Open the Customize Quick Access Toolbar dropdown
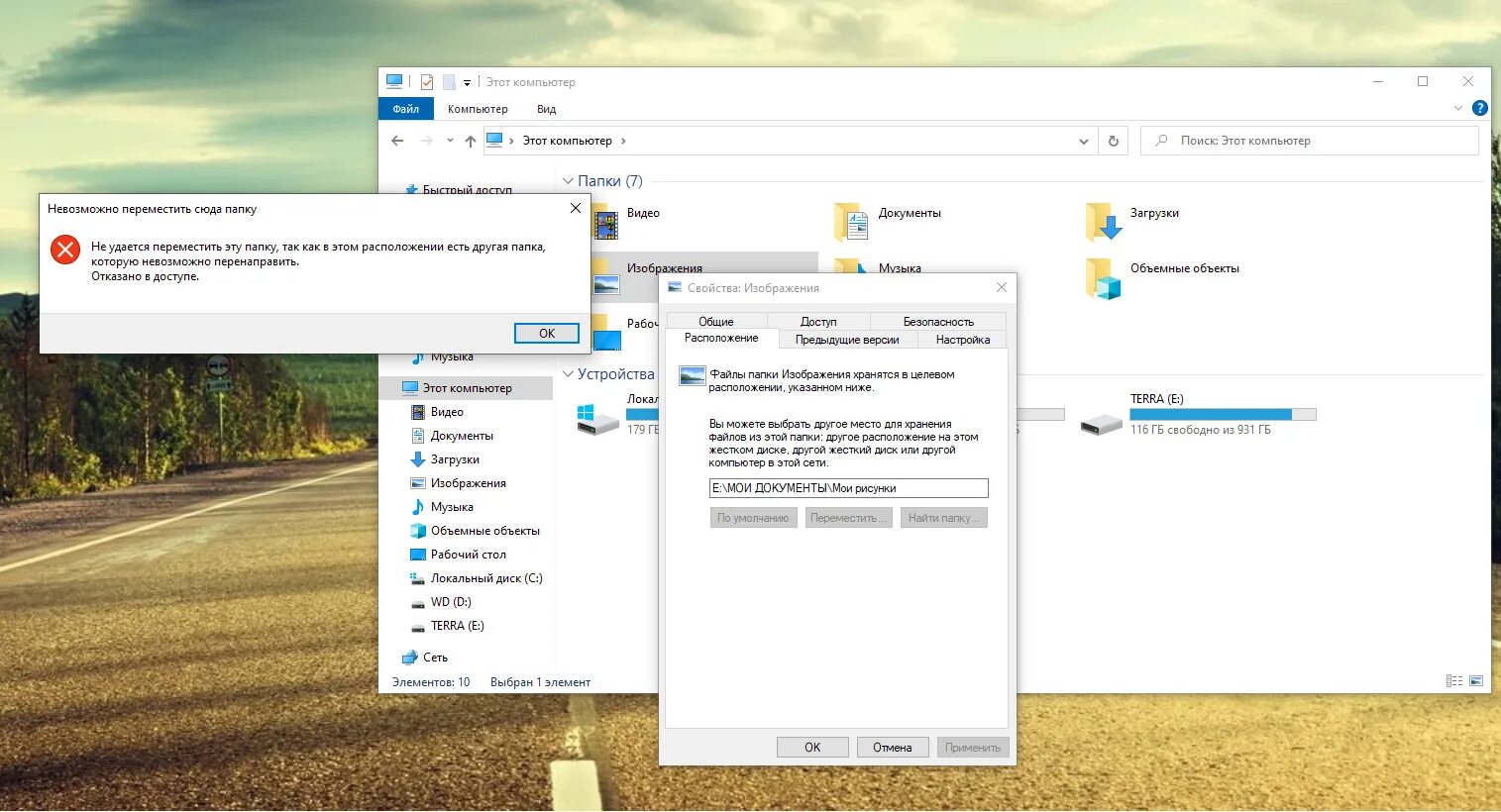The width and height of the screenshot is (1501, 812). [467, 83]
